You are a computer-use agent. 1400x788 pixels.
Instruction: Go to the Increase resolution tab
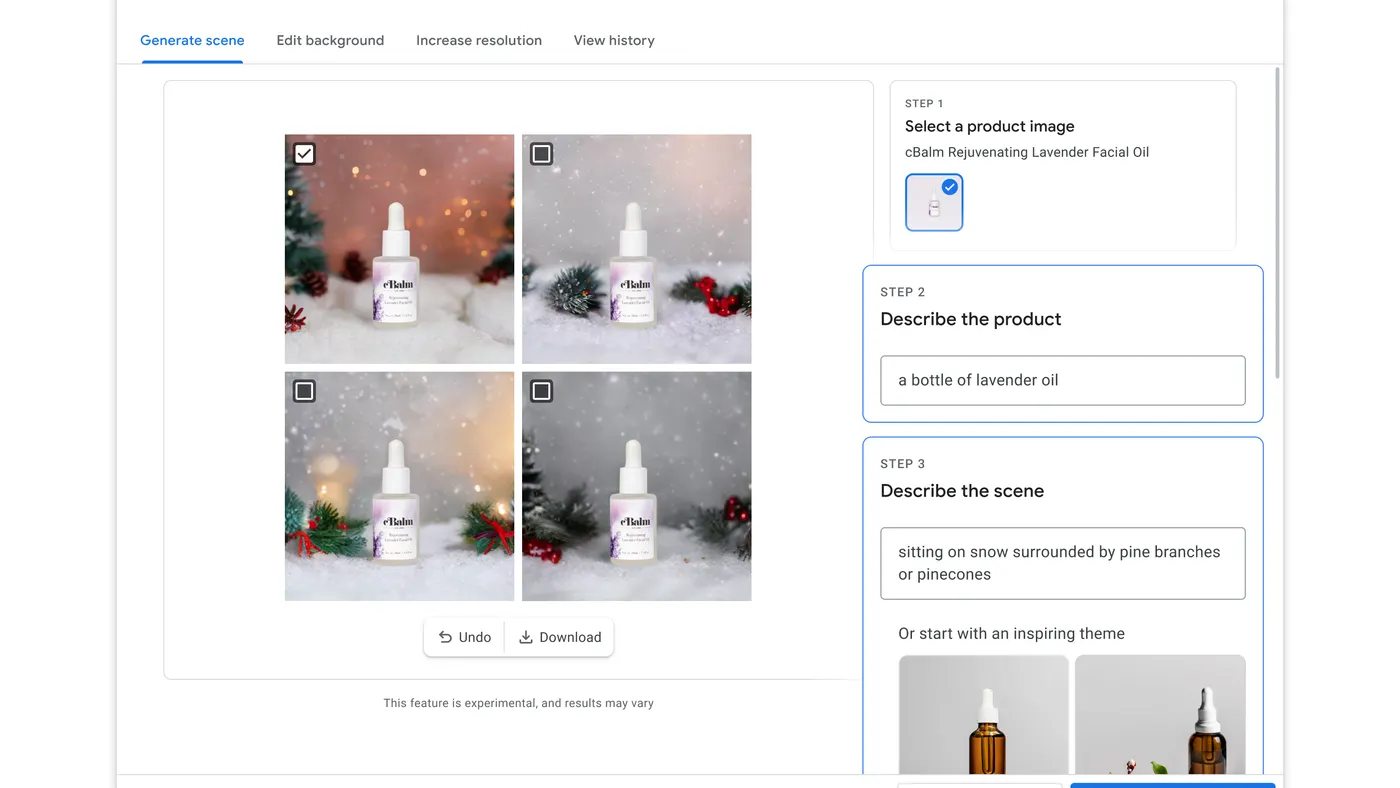click(479, 40)
